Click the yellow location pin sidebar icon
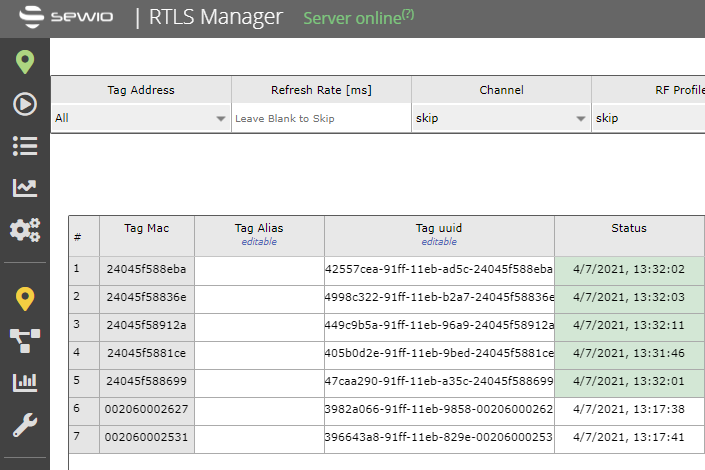Screen dimensions: 705x470 pos(24,298)
